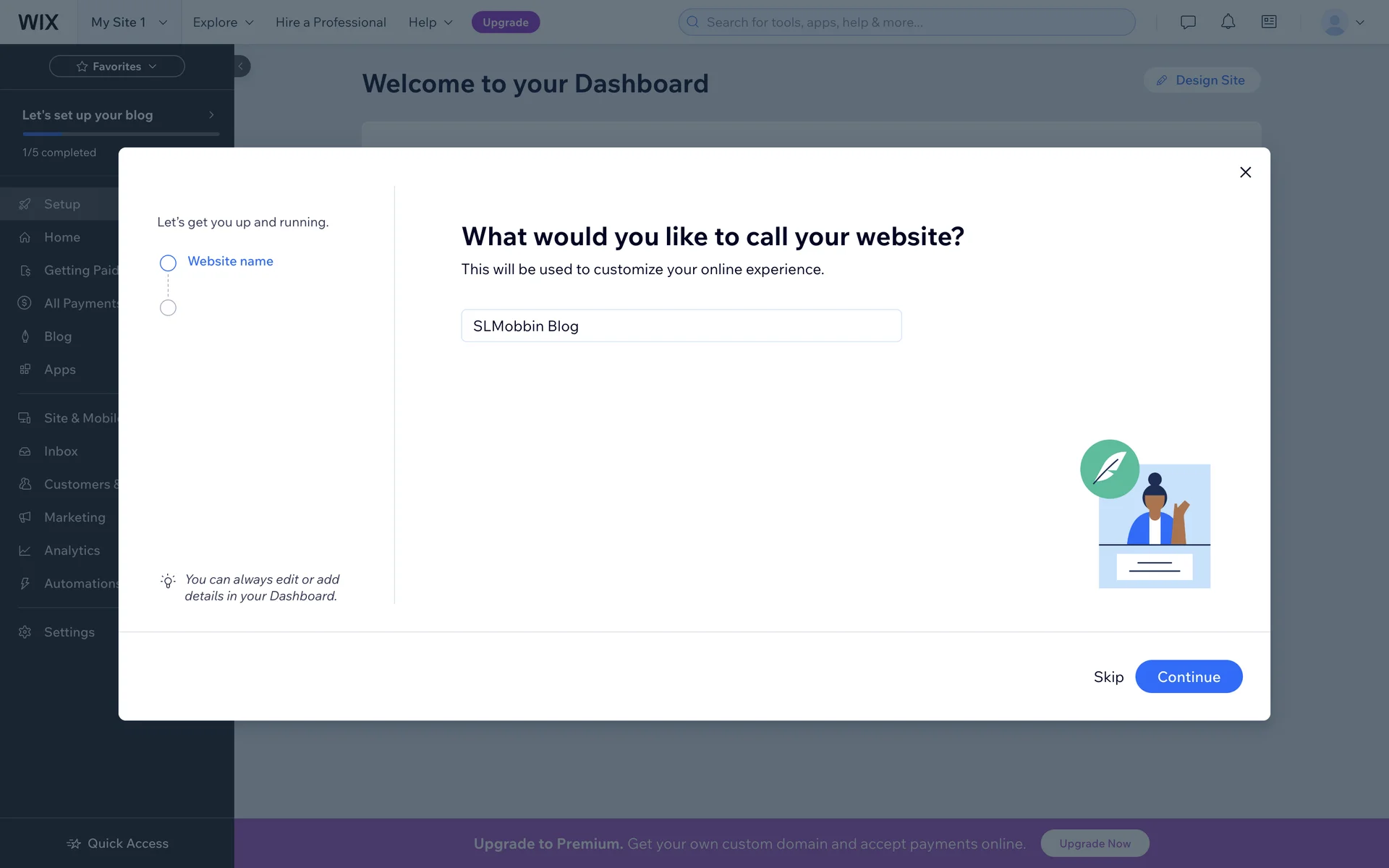Viewport: 1389px width, 868px height.
Task: Select the Website name step circle
Action: pos(168,263)
